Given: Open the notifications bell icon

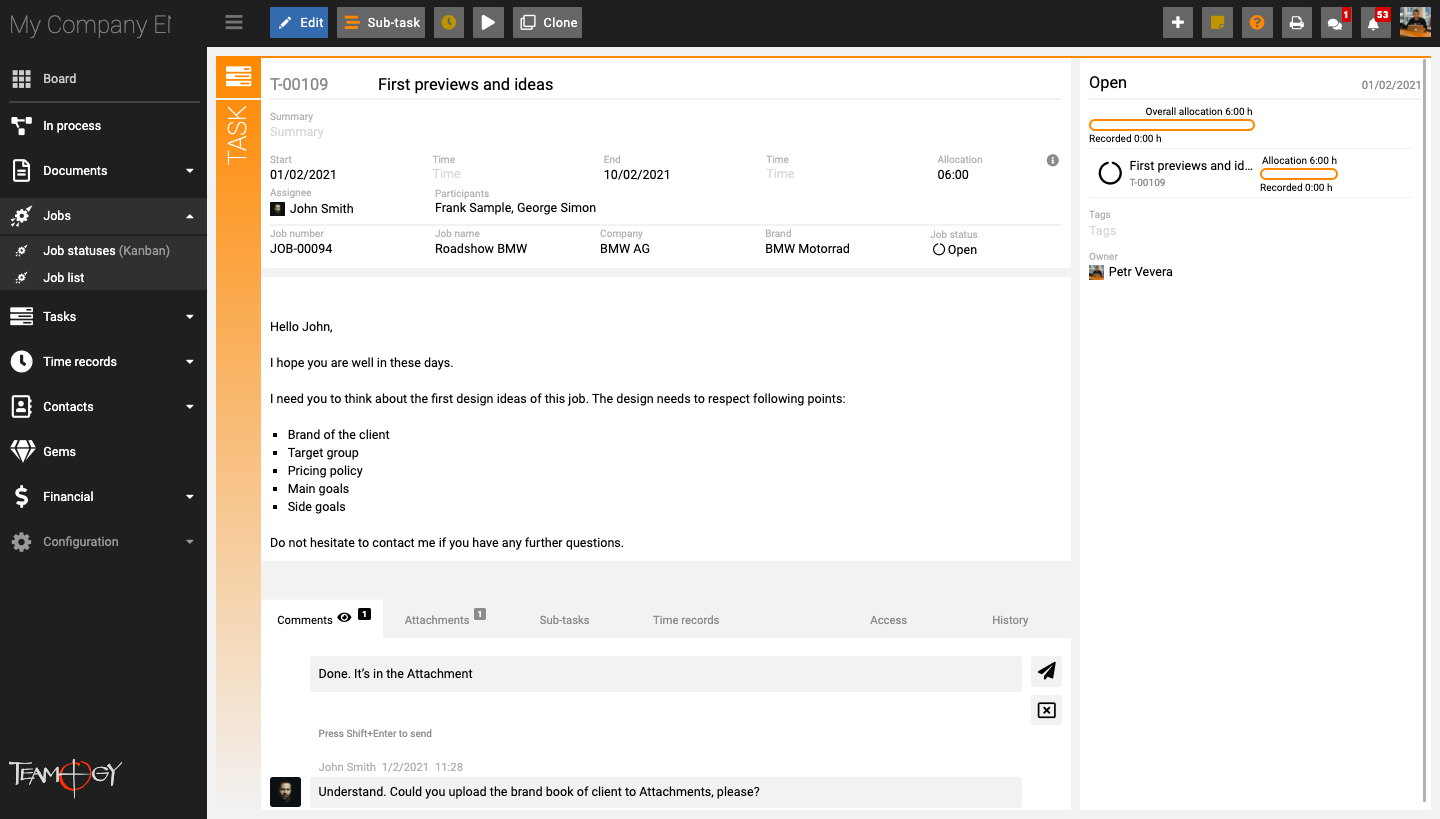Looking at the screenshot, I should 1375,22.
